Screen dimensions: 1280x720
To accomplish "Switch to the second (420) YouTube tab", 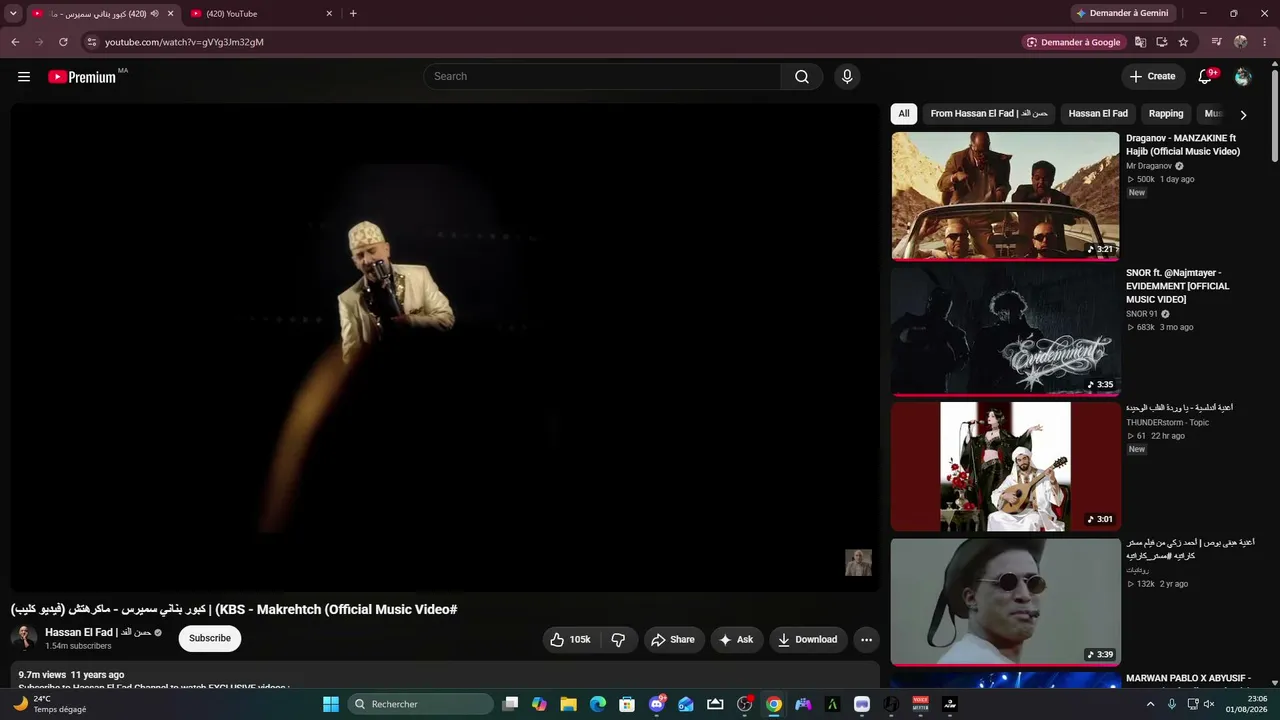I will pos(260,14).
